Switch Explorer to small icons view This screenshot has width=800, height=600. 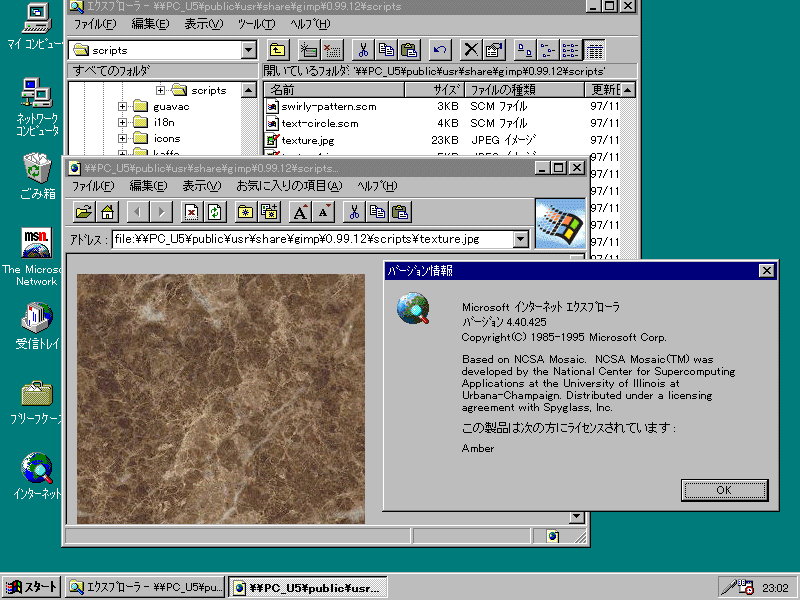(x=547, y=50)
